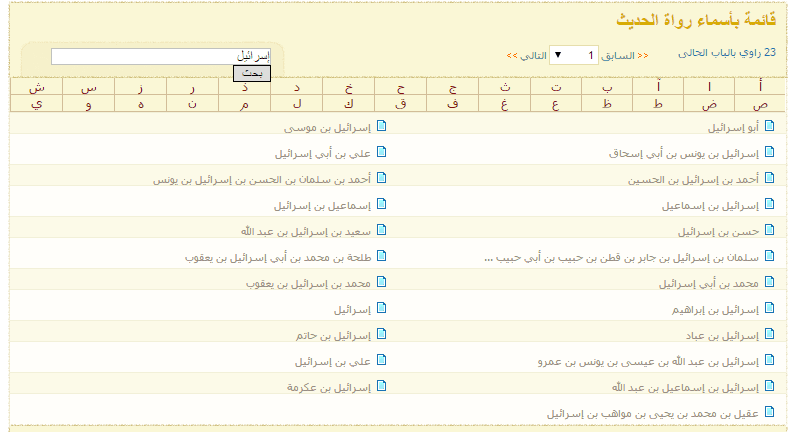Click the document icon beside عقيل بن محمد بن يحيى
The width and height of the screenshot is (790, 432).
[768, 412]
